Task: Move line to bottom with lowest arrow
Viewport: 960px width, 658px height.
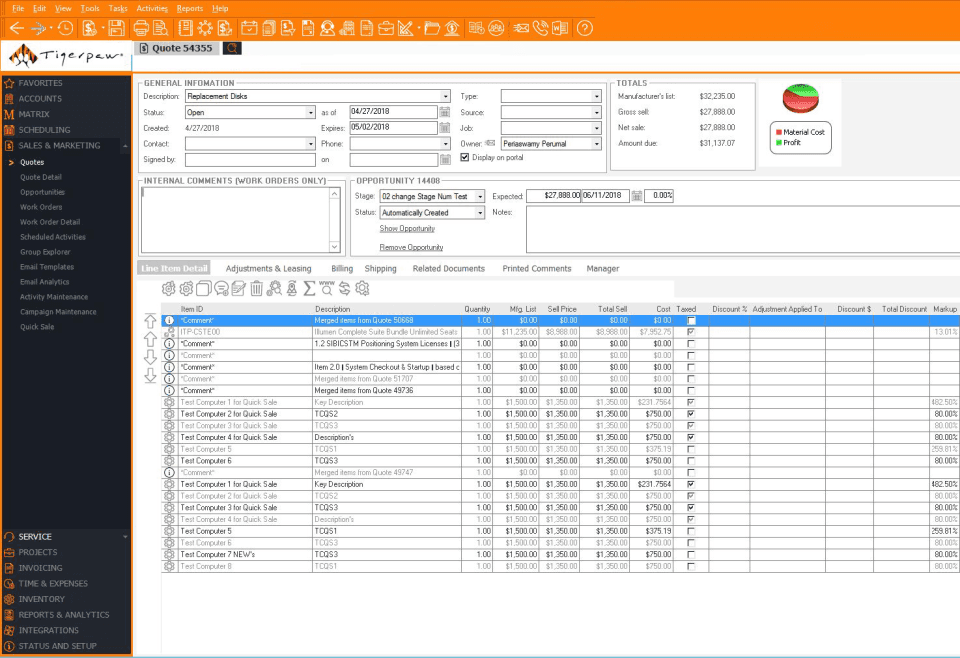Action: pos(150,375)
